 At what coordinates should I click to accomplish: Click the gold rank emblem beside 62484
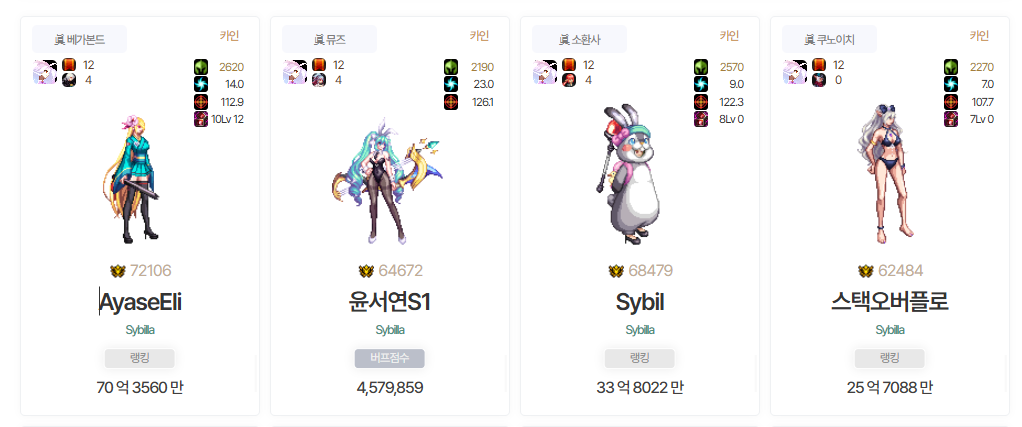pos(866,271)
